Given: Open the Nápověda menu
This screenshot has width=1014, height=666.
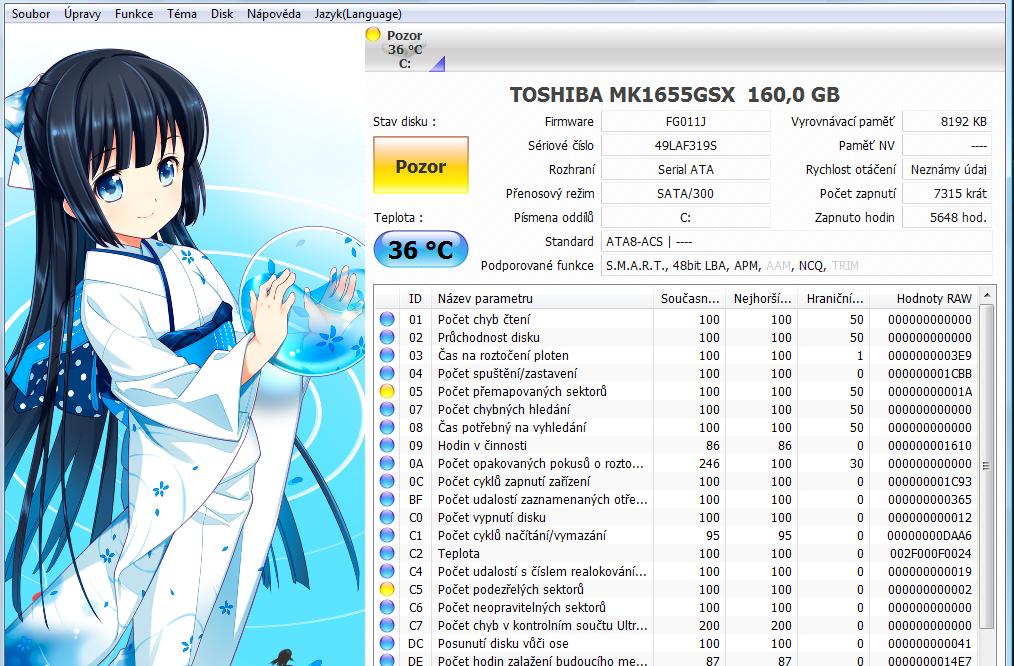Looking at the screenshot, I should tap(274, 14).
